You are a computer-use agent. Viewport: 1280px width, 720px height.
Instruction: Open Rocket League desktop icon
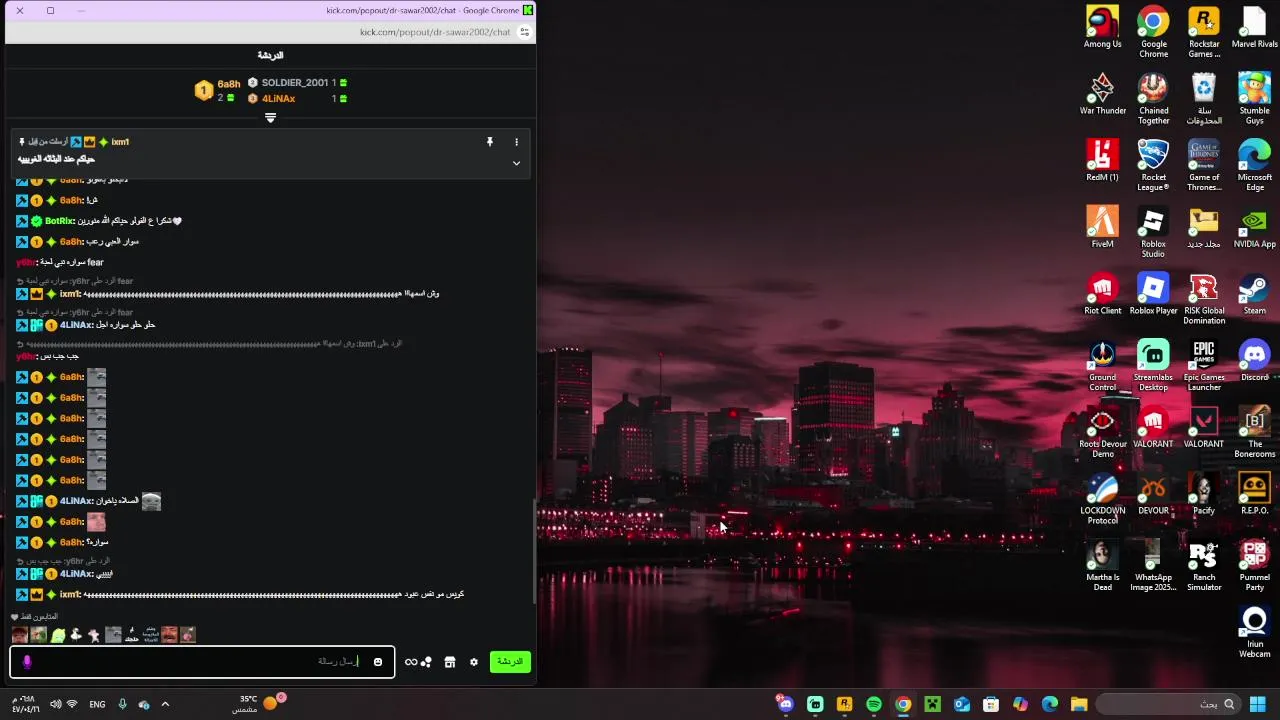tap(1154, 166)
